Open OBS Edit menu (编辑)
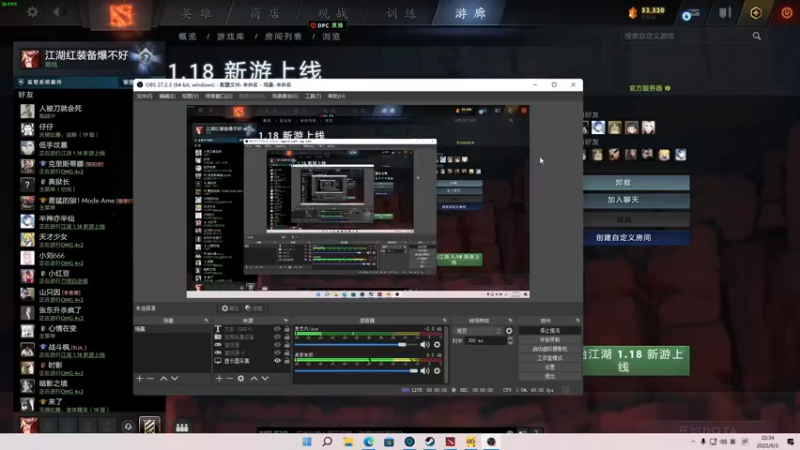Image resolution: width=800 pixels, height=450 pixels. point(167,96)
